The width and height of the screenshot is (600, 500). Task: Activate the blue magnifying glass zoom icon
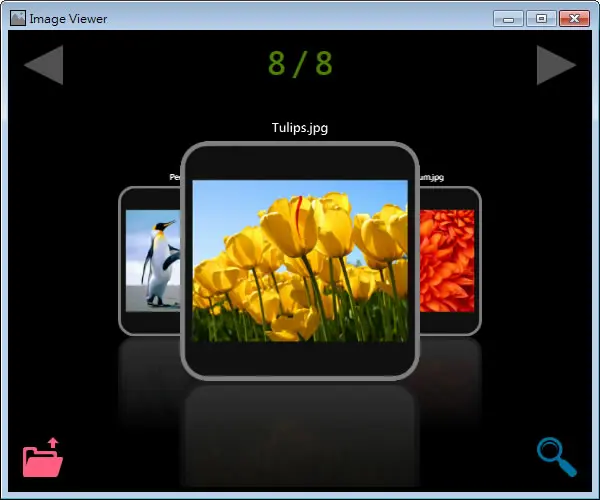point(557,457)
